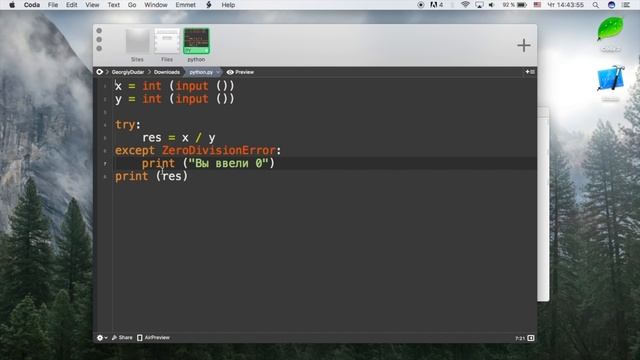
Task: Click the Share button
Action: (122, 338)
